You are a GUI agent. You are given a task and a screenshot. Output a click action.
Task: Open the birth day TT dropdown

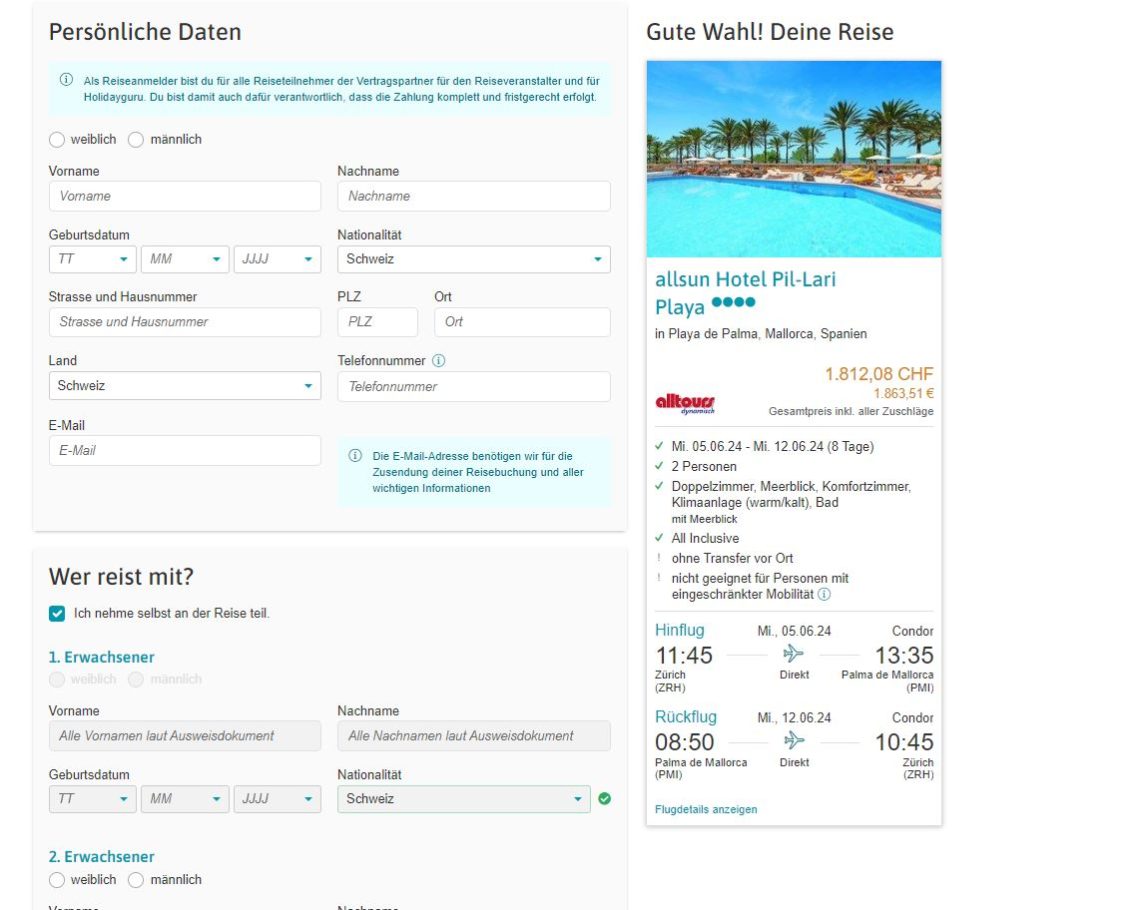92,259
